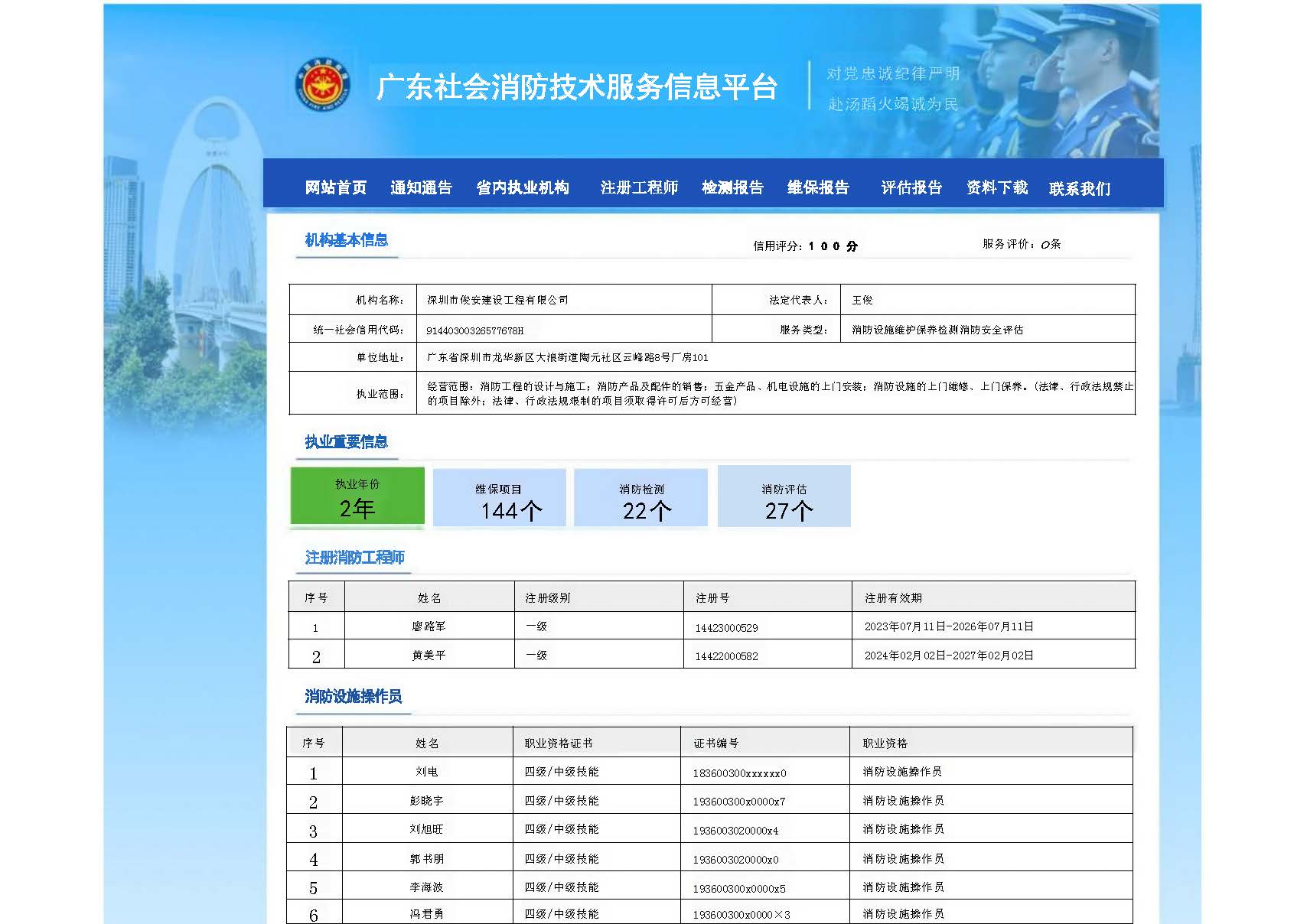Open the 通知通告 nav item

point(421,187)
